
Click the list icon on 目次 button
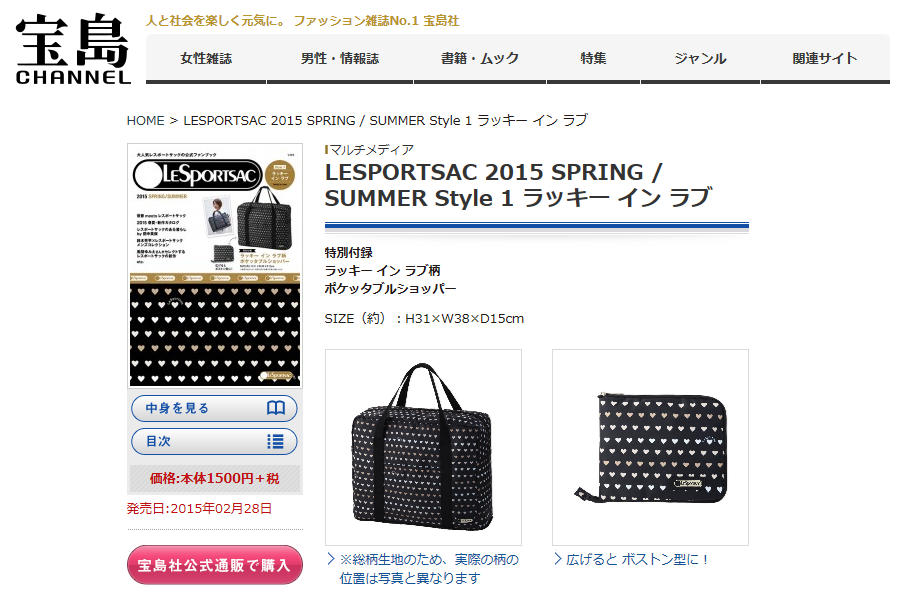pos(275,441)
